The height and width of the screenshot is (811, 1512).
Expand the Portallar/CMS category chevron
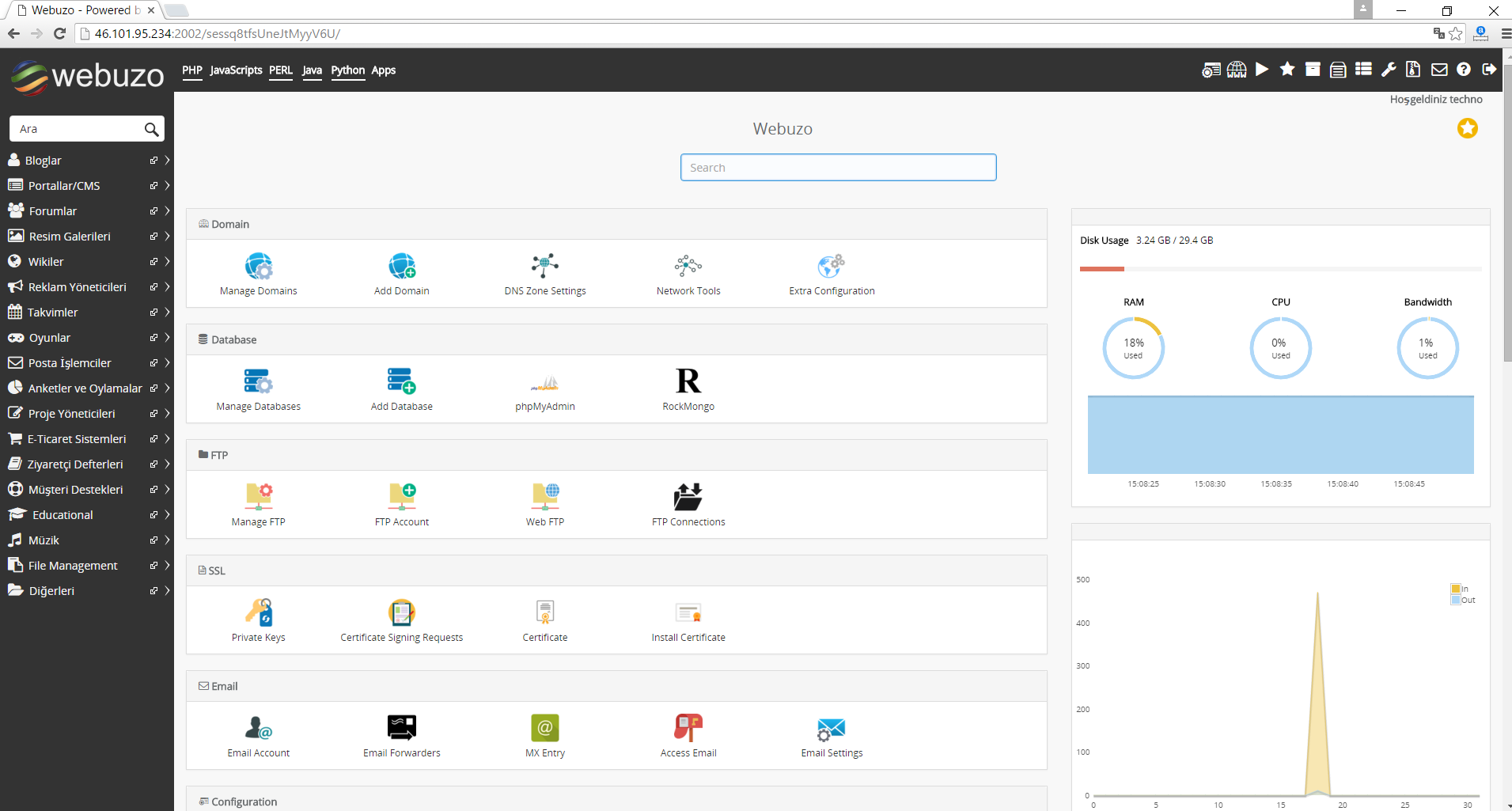click(167, 185)
